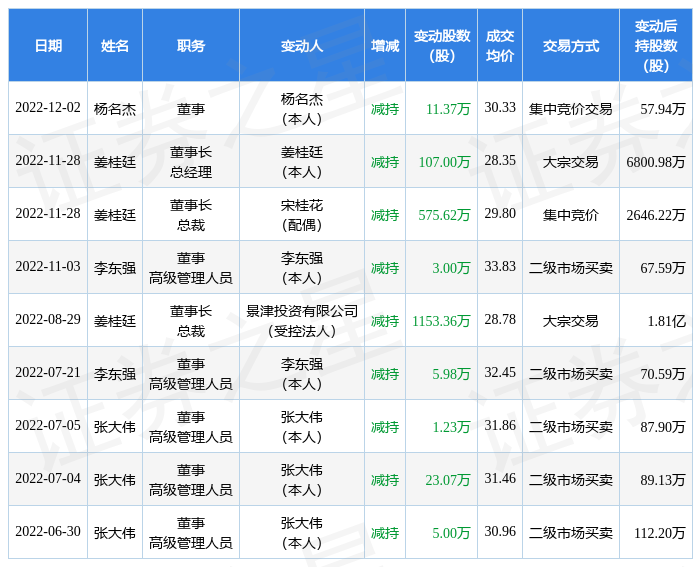This screenshot has height=567, width=693.
Task: Select the date 2022-07-04
Action: pos(48,479)
